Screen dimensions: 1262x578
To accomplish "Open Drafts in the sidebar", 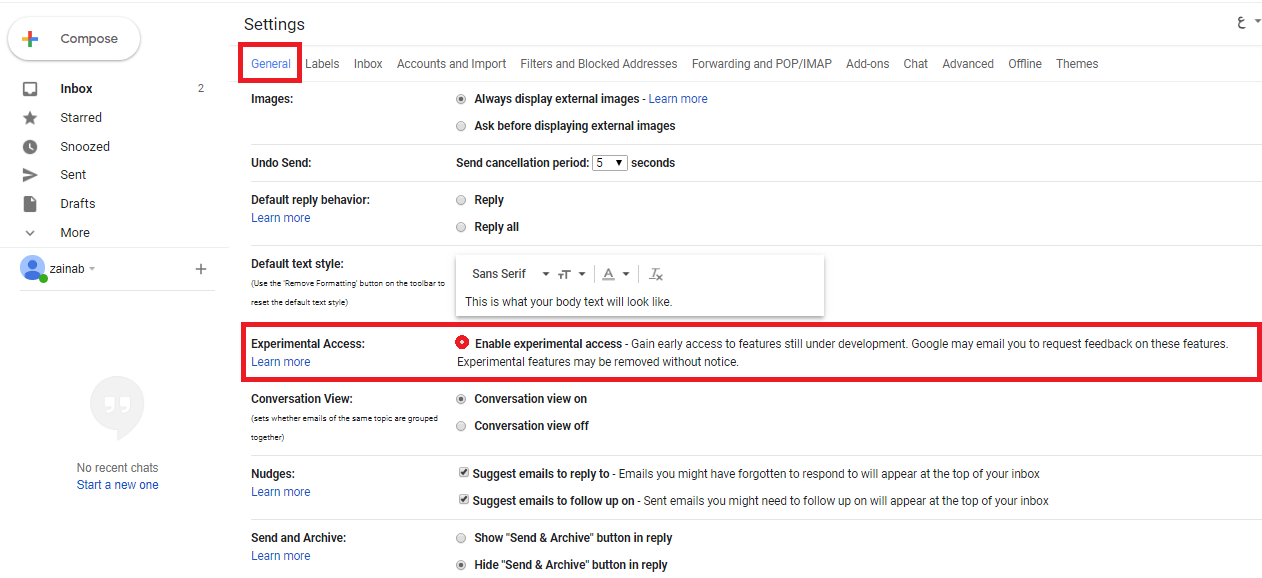I will click(x=78, y=204).
